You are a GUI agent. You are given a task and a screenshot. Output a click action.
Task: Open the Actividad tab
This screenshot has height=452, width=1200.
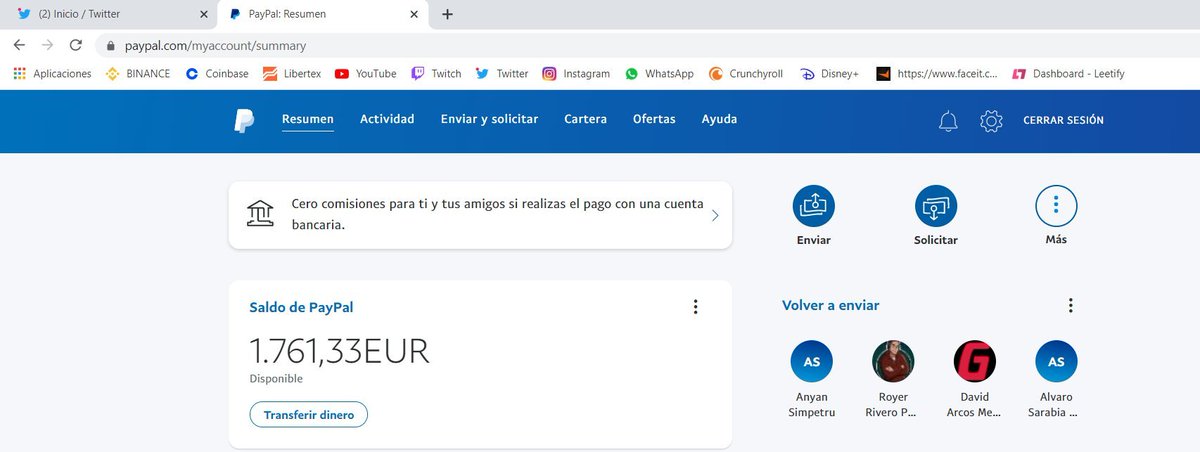[387, 119]
